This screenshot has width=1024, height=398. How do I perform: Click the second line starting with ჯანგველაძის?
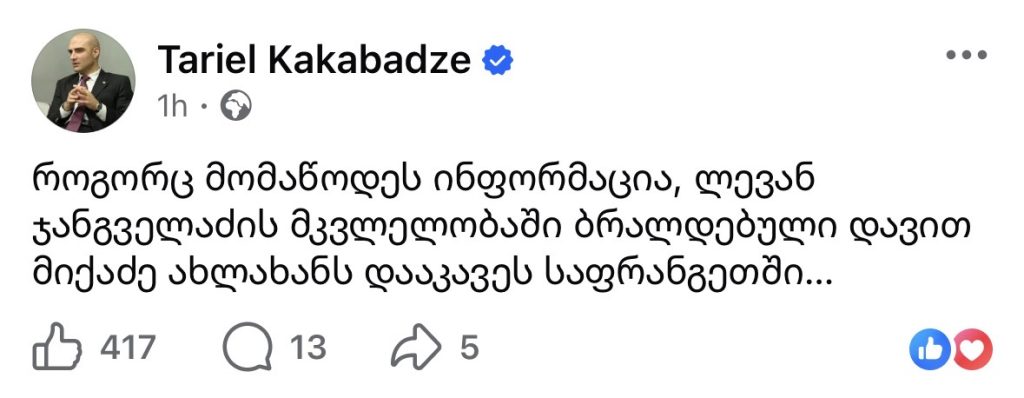(503, 230)
